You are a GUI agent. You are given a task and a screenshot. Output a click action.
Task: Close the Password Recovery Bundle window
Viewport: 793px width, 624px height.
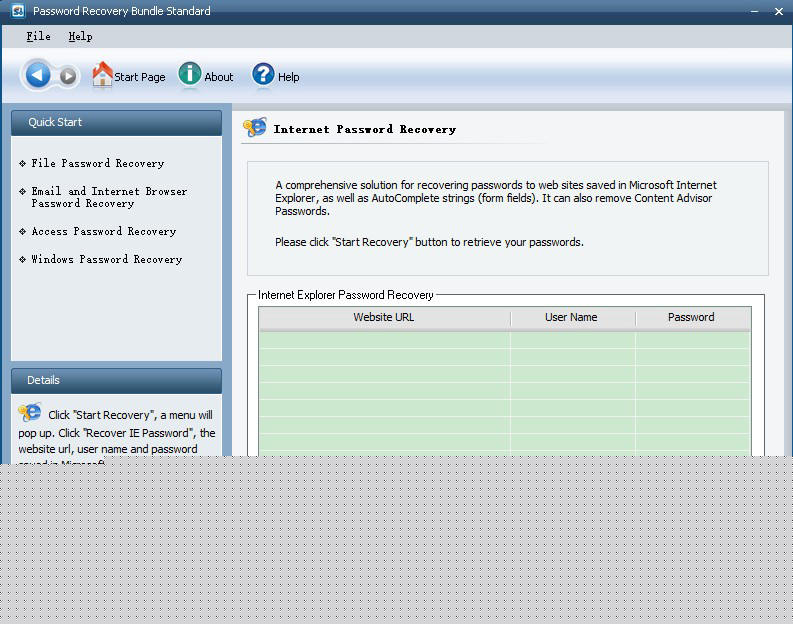coord(779,11)
